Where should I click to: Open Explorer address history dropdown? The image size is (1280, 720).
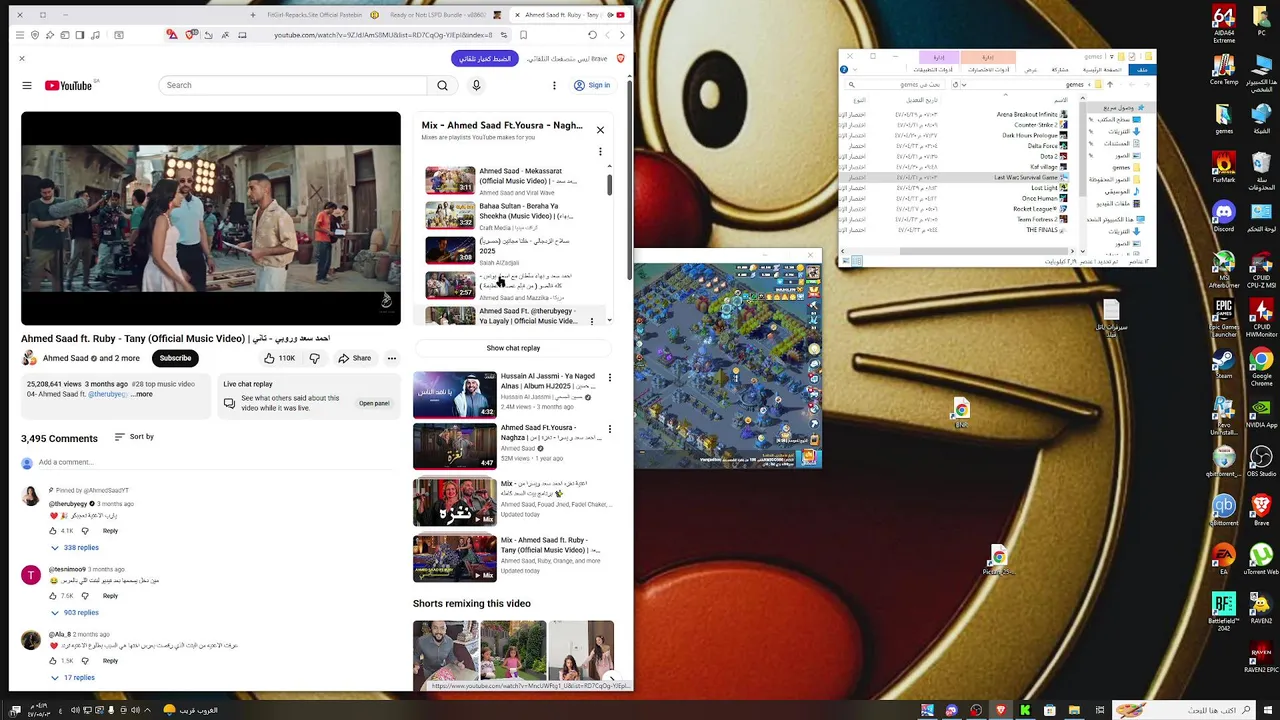[964, 84]
